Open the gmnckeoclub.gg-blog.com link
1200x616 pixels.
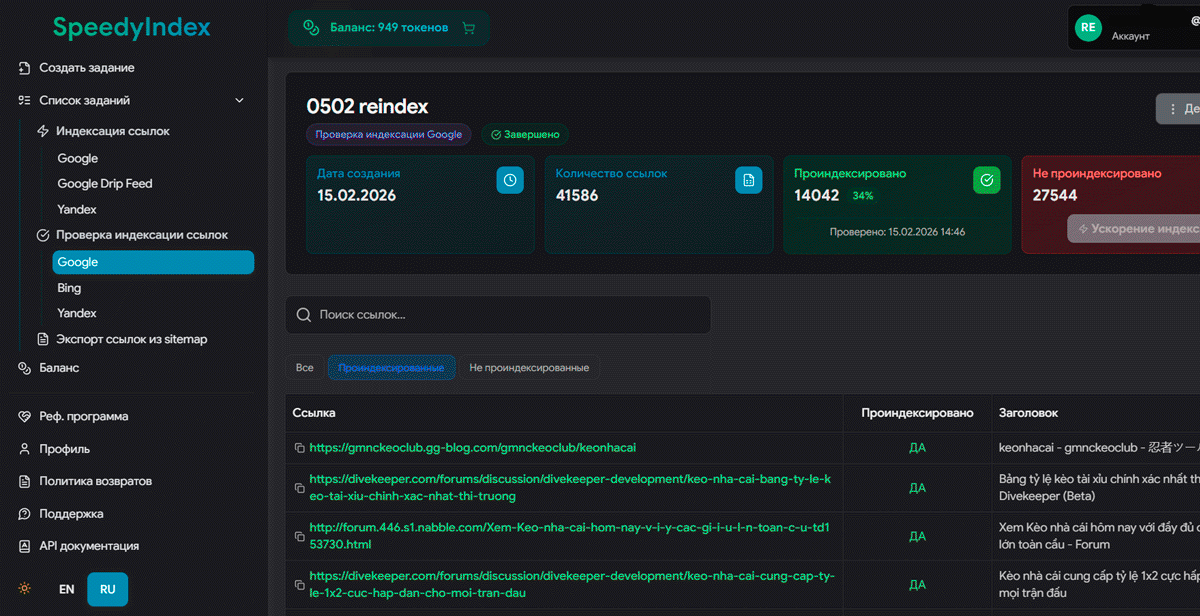pos(472,448)
